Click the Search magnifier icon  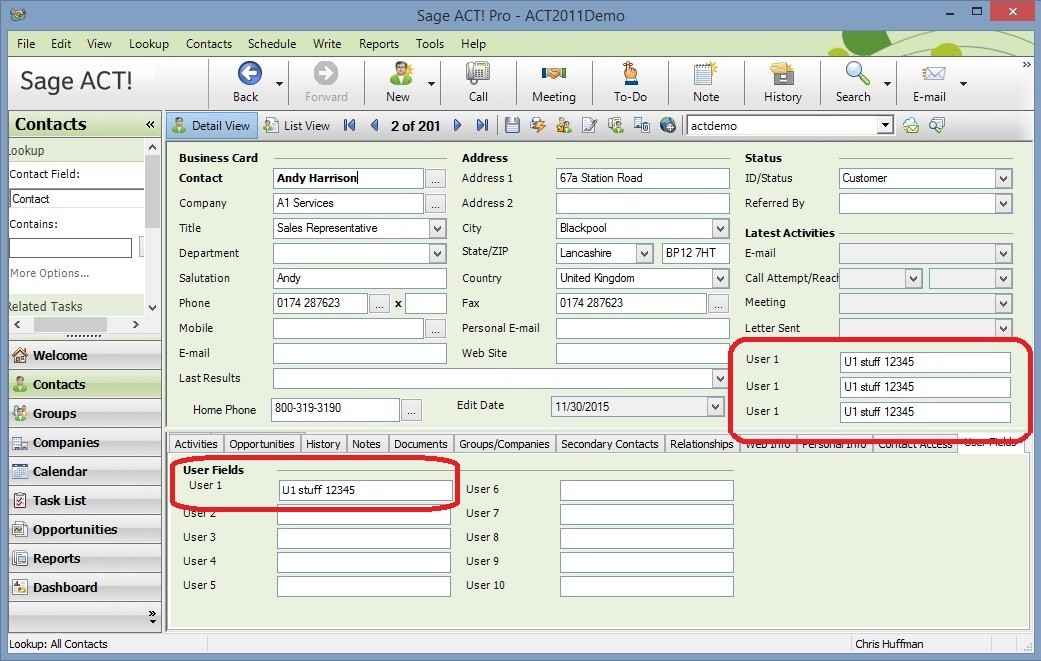point(856,74)
